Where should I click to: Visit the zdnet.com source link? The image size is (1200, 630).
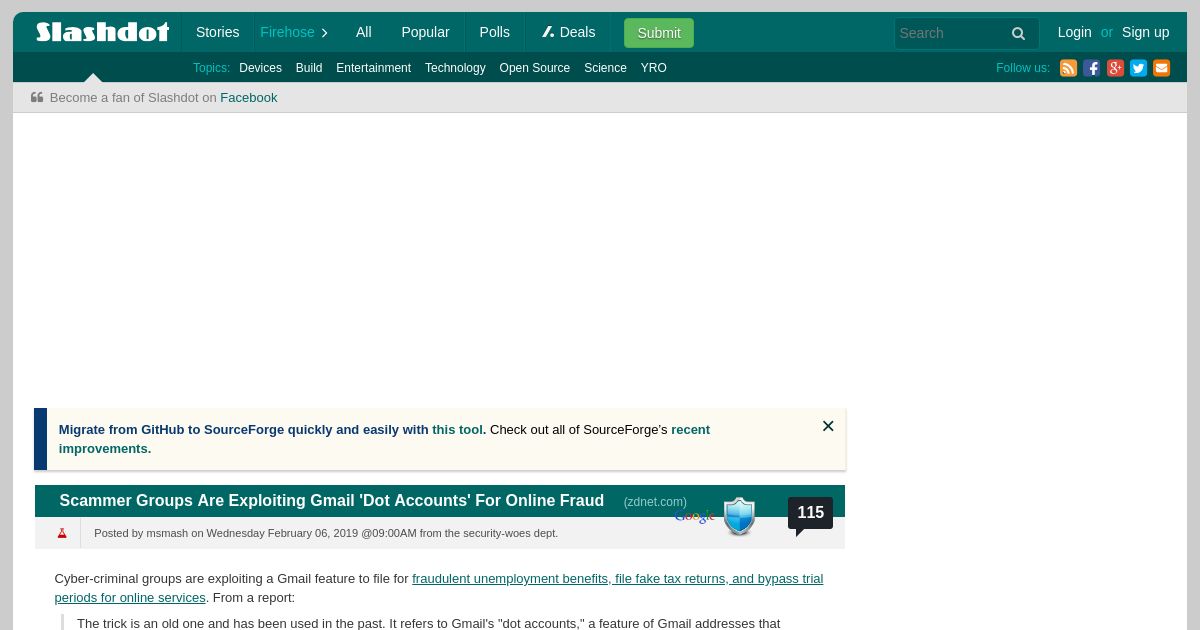point(655,502)
